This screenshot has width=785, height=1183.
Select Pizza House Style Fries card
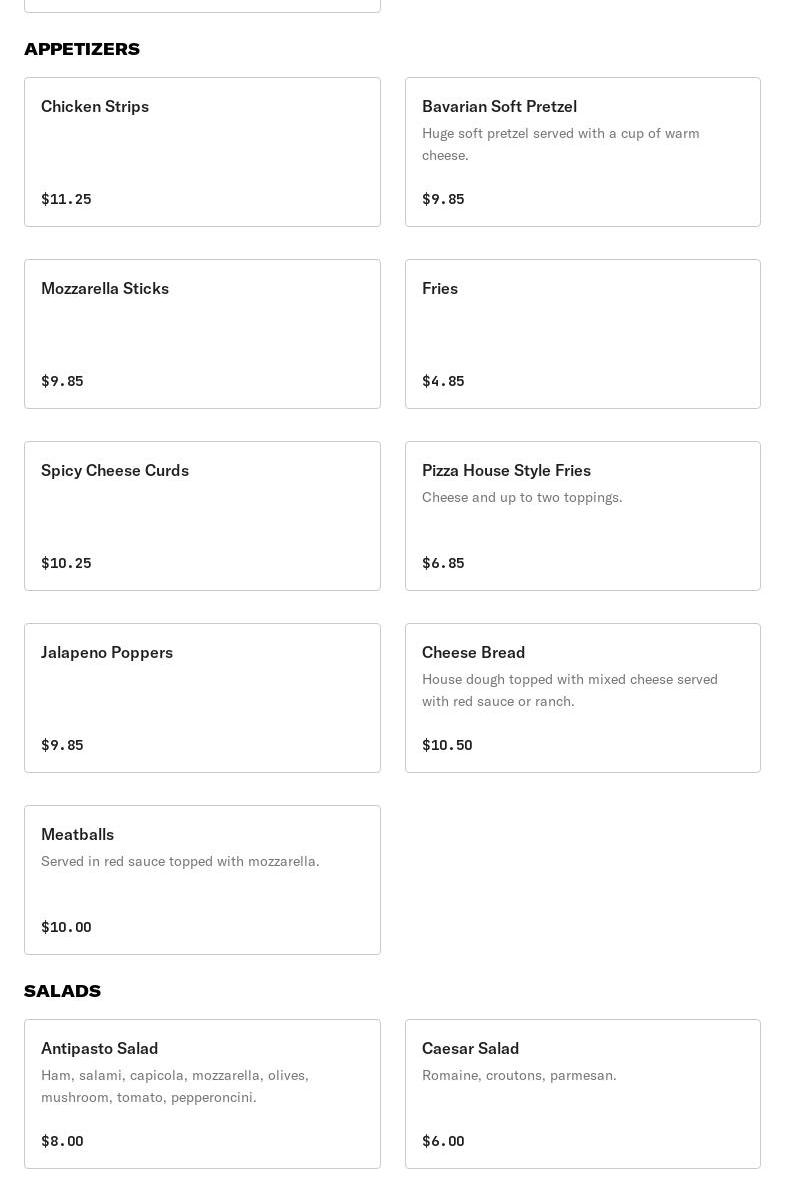pyautogui.click(x=582, y=516)
